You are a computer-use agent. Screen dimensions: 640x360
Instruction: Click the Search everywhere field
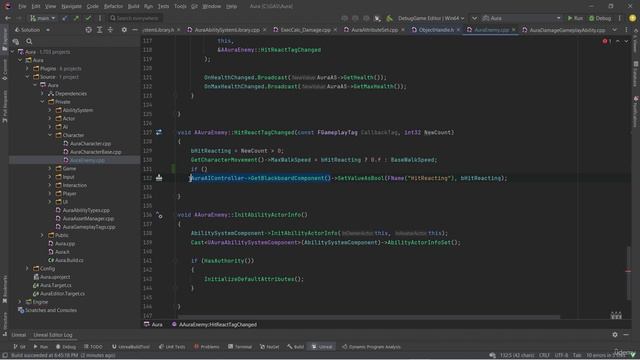click(x=136, y=18)
